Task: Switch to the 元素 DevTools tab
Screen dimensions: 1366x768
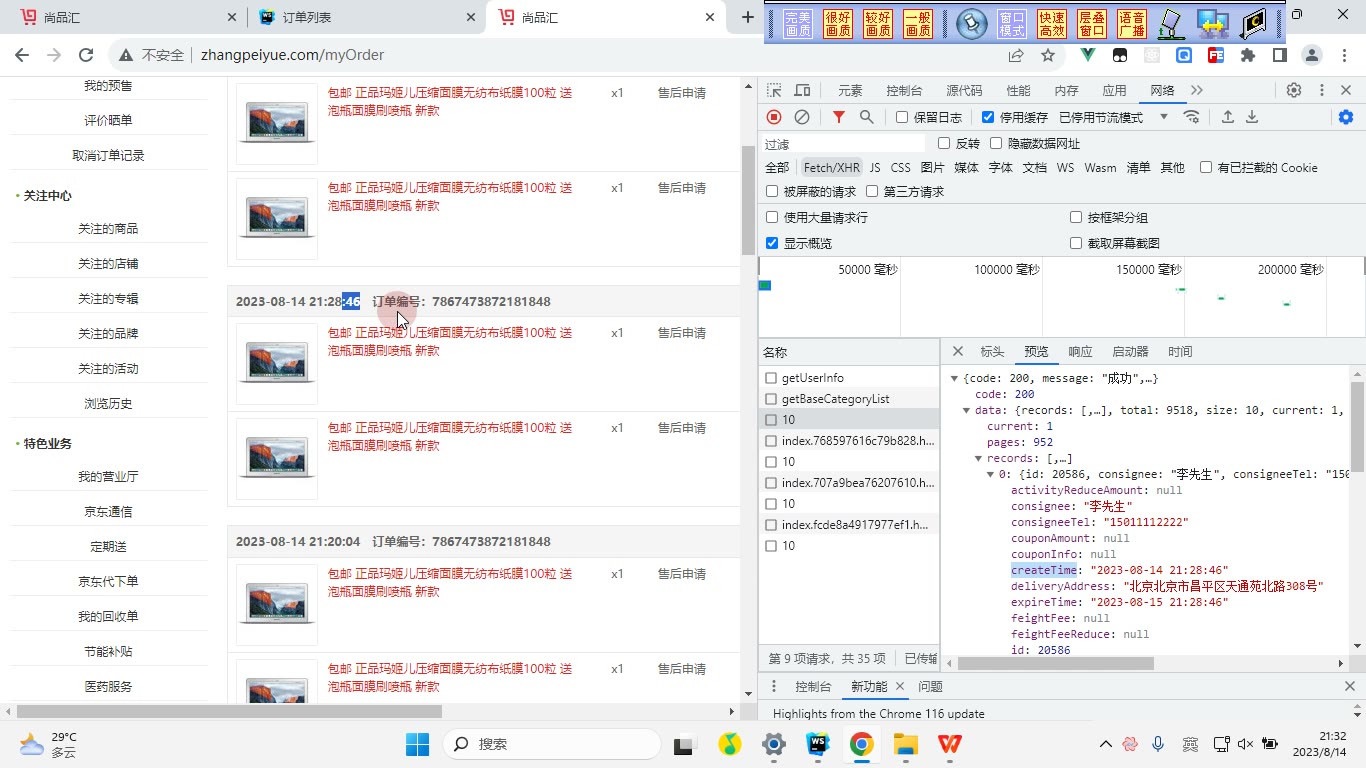Action: point(850,90)
